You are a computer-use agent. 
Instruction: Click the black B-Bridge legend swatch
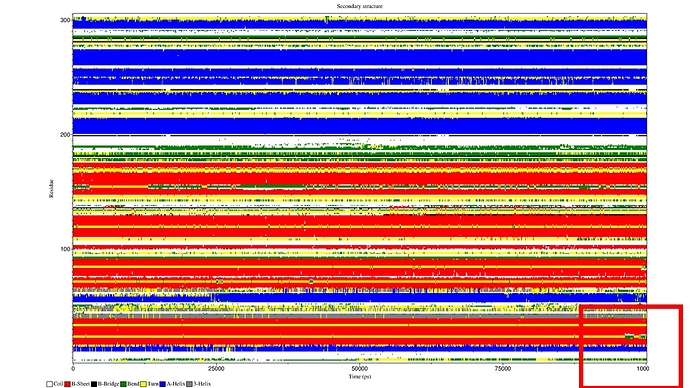point(94,384)
